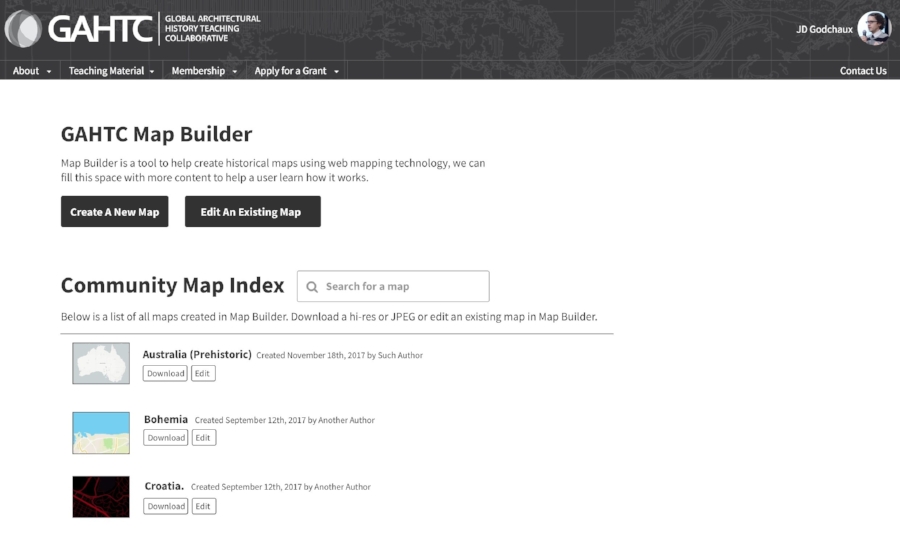Click Global Architectural History Teaching Collaborative text
Image resolution: width=900 pixels, height=536 pixels.
[x=212, y=29]
